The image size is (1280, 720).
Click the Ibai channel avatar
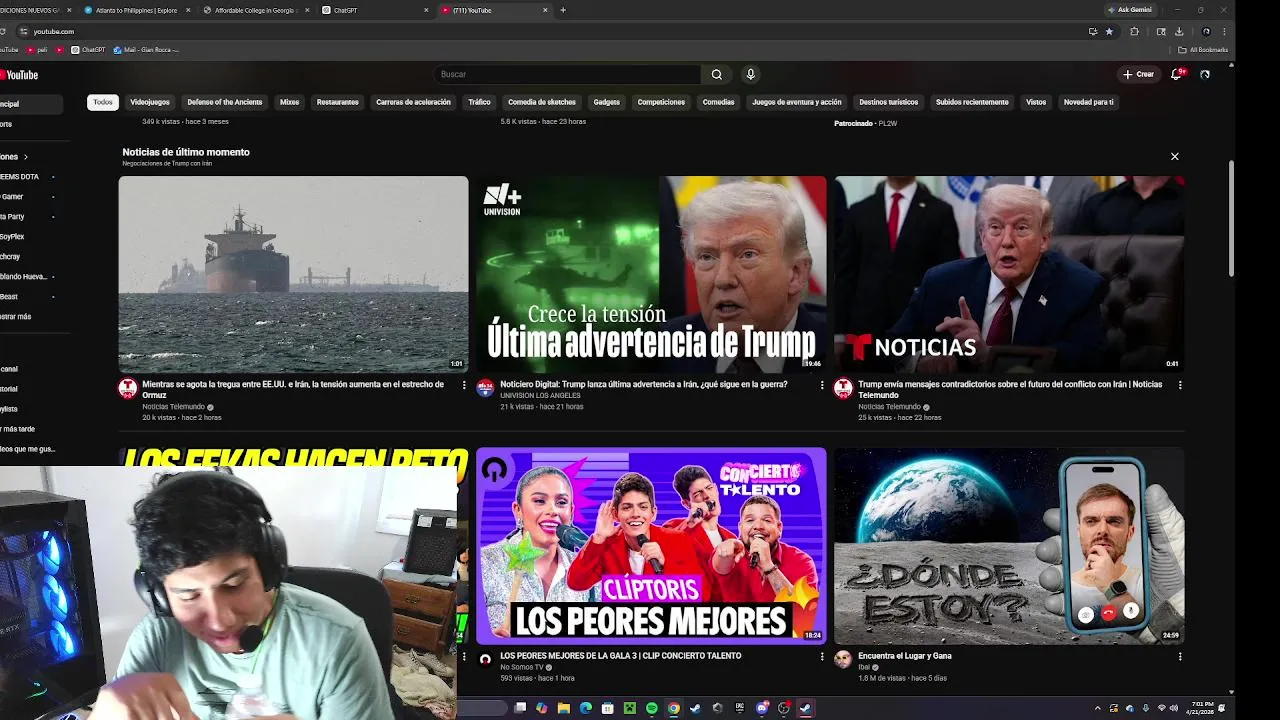point(843,660)
